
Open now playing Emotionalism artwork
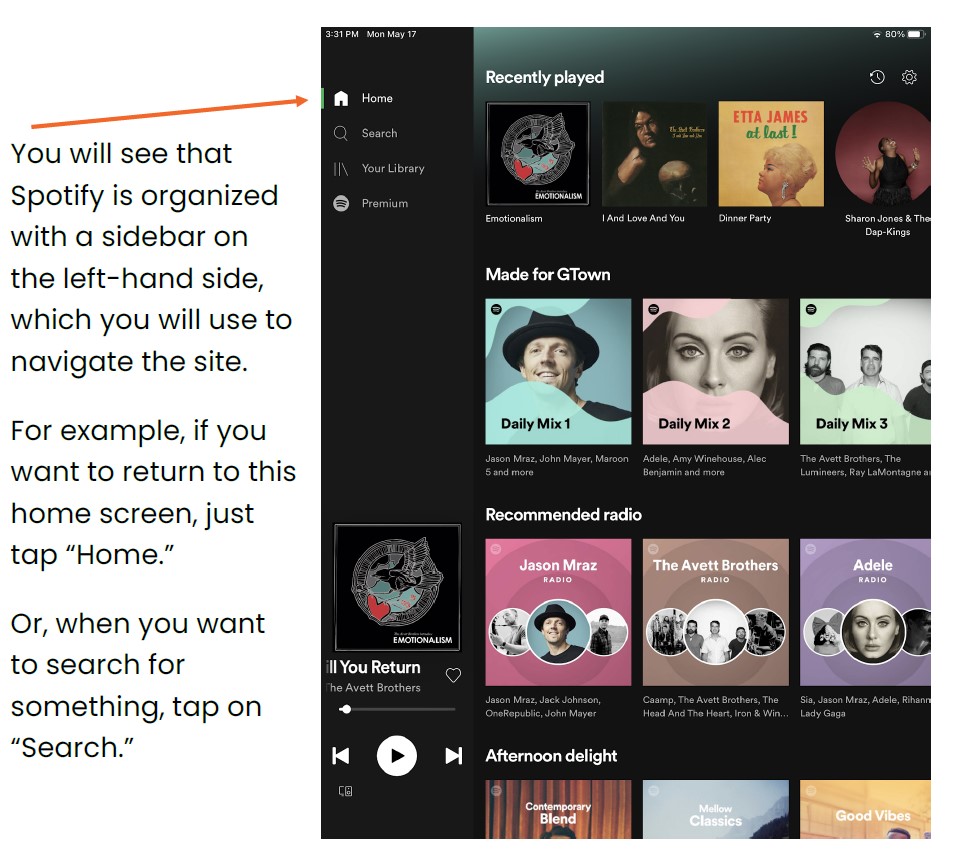[x=398, y=587]
